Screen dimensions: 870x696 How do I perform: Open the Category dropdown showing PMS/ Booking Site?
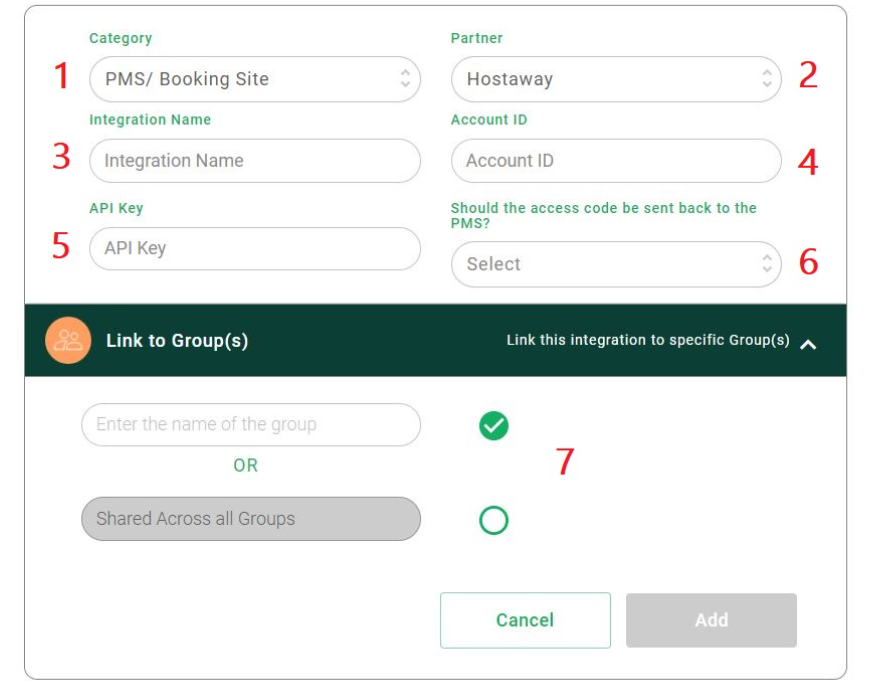click(255, 79)
